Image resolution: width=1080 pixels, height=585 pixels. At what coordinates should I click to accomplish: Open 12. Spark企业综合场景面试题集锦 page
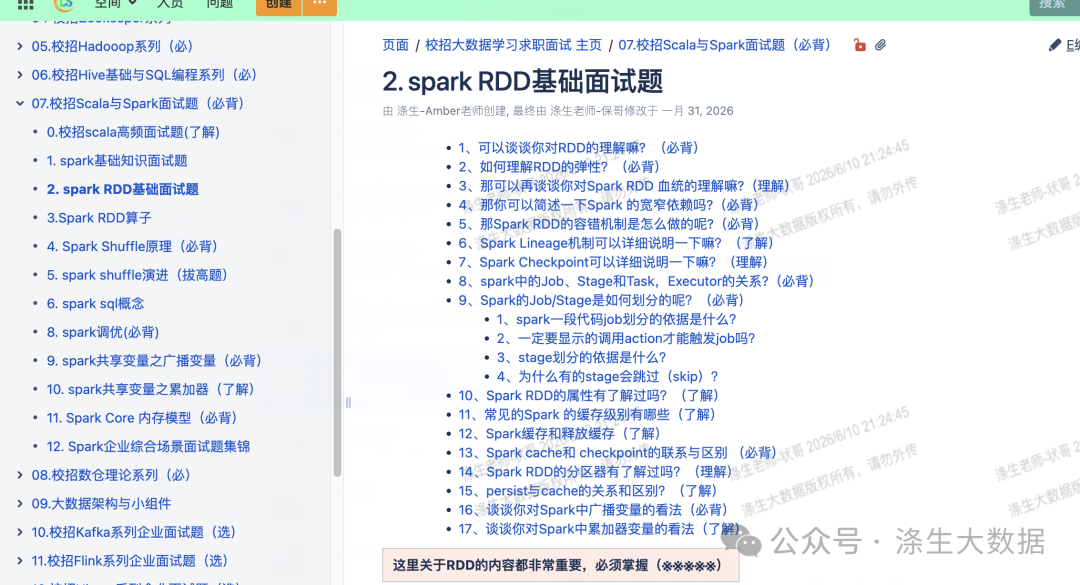[x=148, y=447]
